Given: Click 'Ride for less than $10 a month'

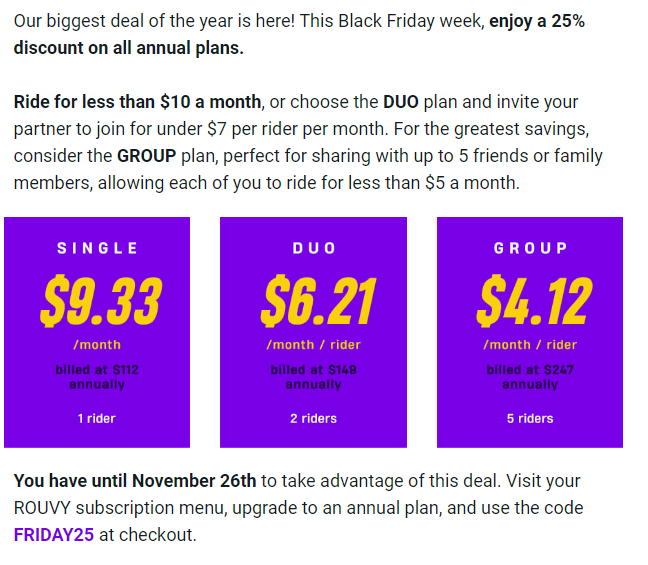Looking at the screenshot, I should coord(137,102).
